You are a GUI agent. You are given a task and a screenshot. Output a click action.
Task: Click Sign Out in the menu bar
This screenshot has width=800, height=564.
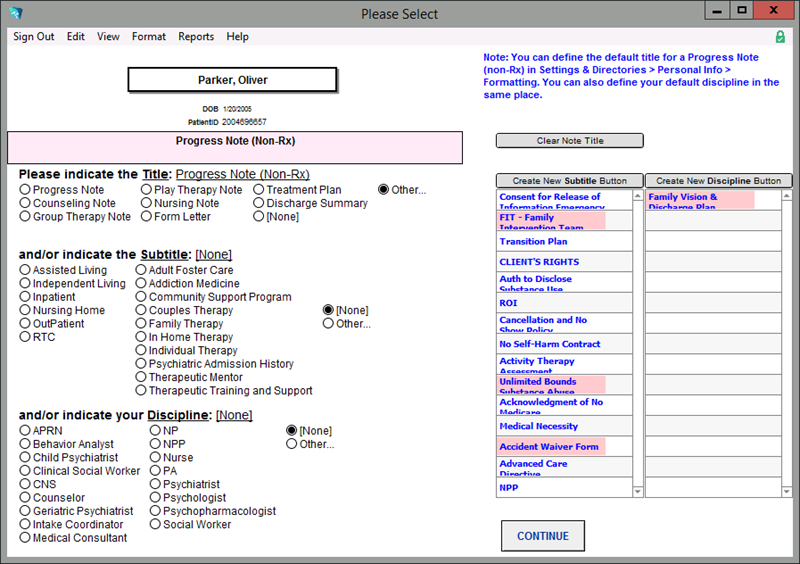34,37
